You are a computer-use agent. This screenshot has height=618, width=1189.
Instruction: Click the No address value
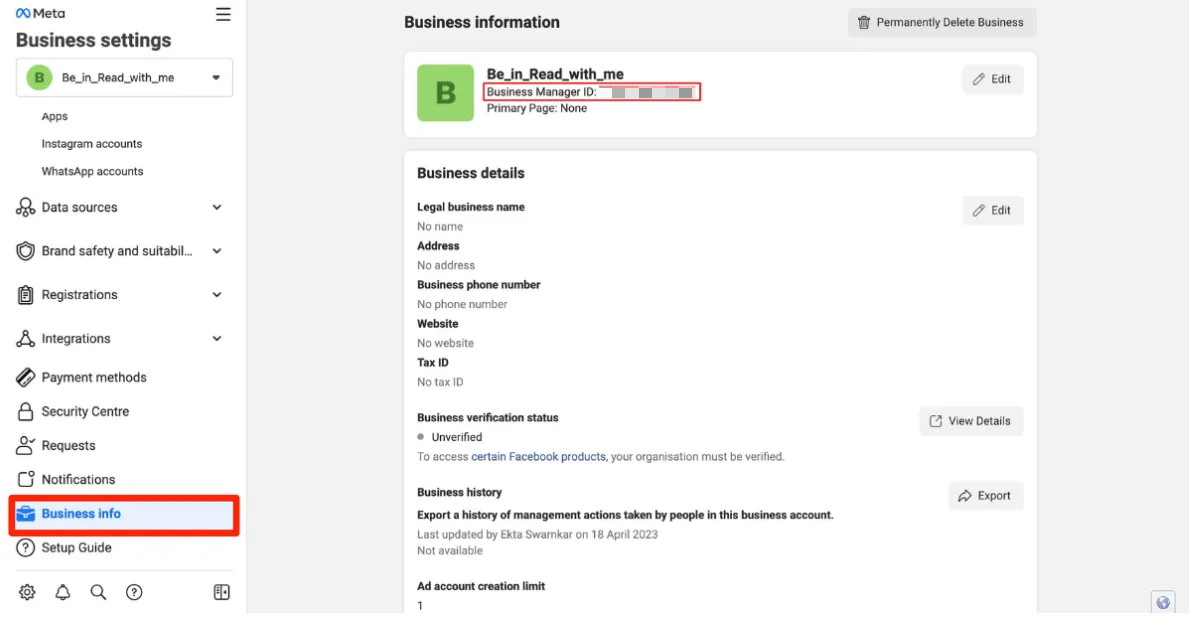coord(446,265)
